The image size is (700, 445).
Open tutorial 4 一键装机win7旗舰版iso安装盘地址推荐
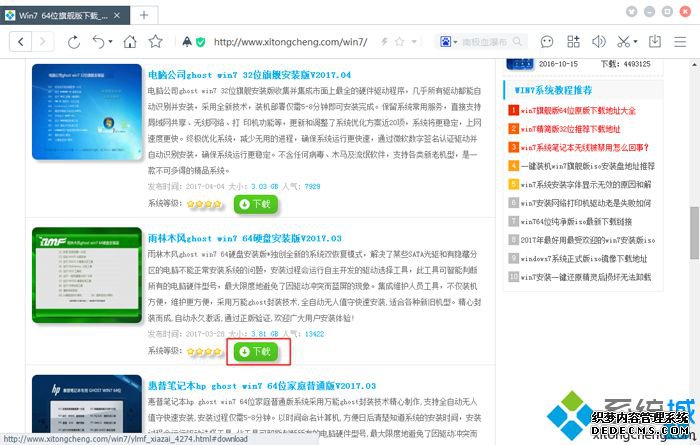pos(588,166)
